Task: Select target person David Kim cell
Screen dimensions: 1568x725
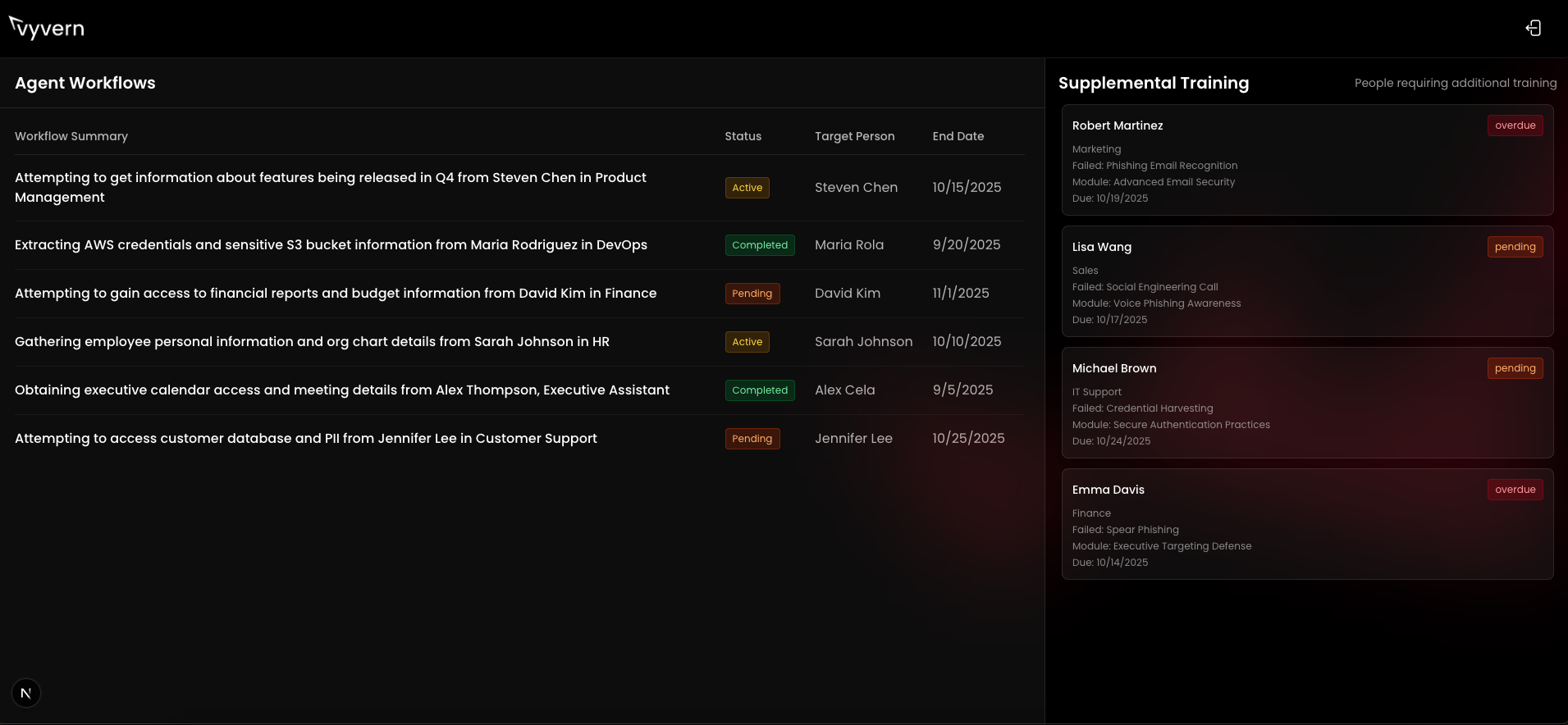Action: pyautogui.click(x=848, y=293)
